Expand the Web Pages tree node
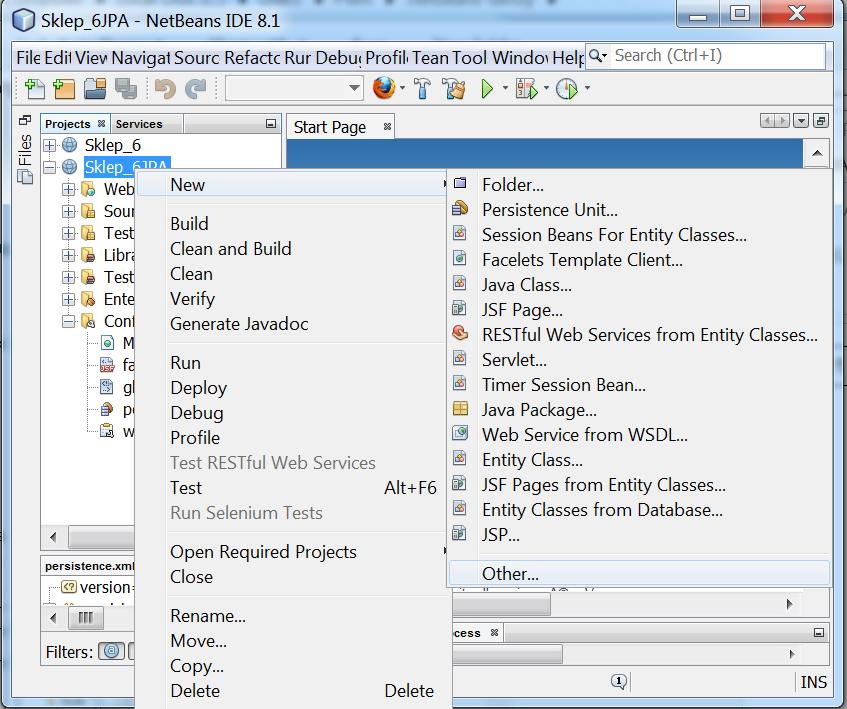Viewport: 847px width, 709px height. tap(68, 190)
